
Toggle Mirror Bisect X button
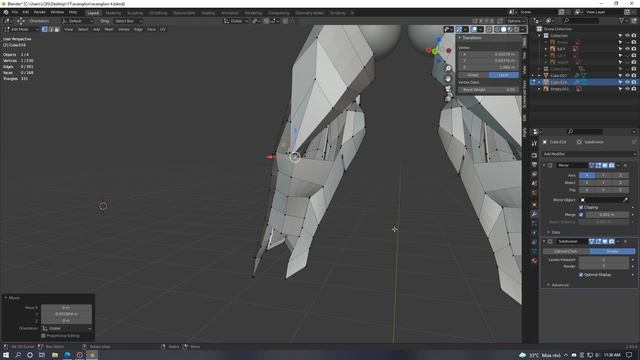click(587, 183)
